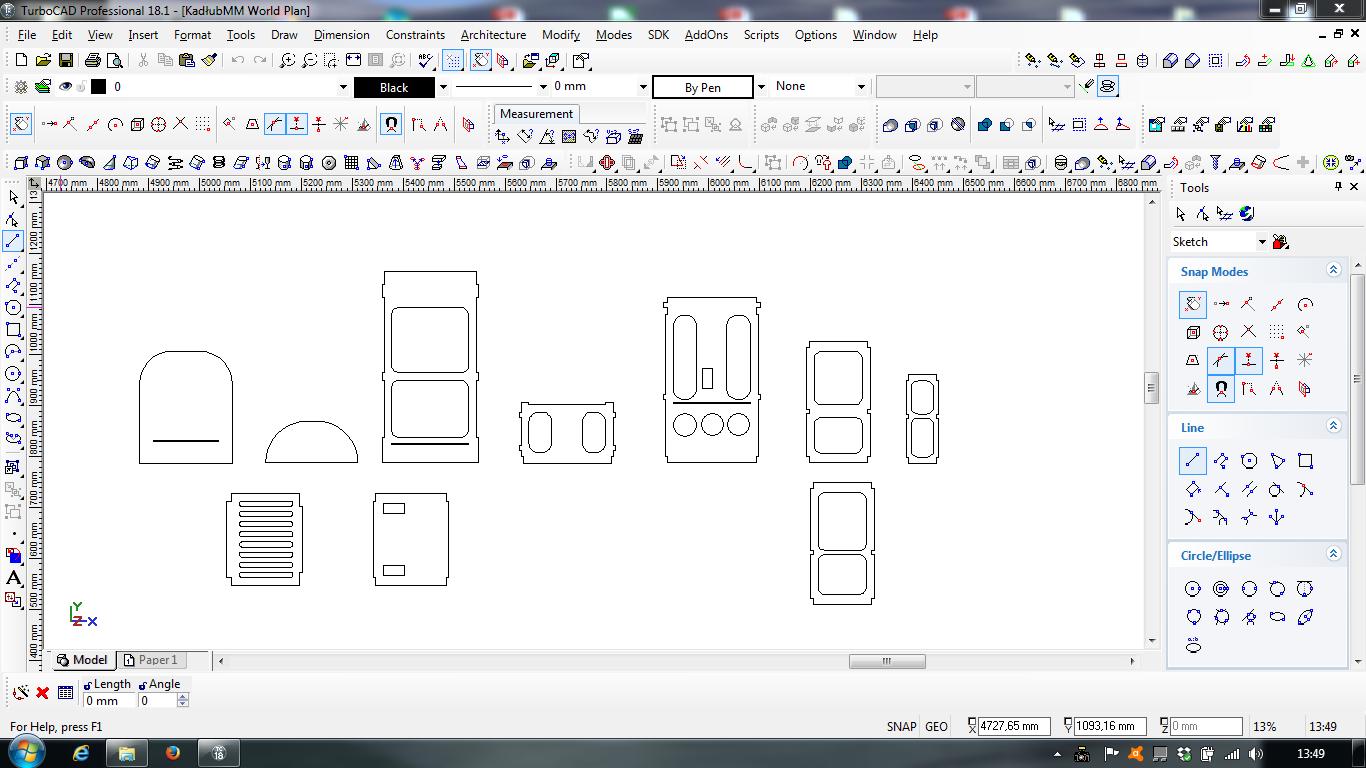Open the Sketch style dropdown
The image size is (1366, 768).
click(1262, 242)
